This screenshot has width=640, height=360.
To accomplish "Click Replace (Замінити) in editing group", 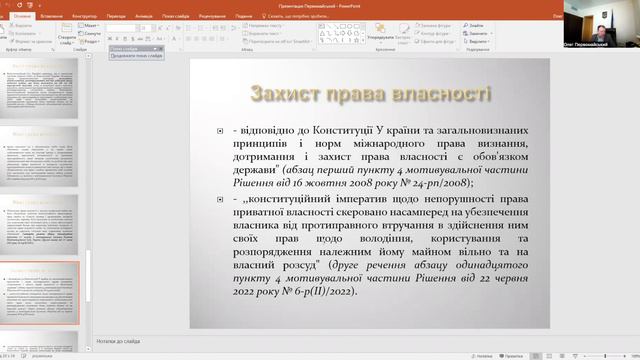I will pyautogui.click(x=478, y=33).
